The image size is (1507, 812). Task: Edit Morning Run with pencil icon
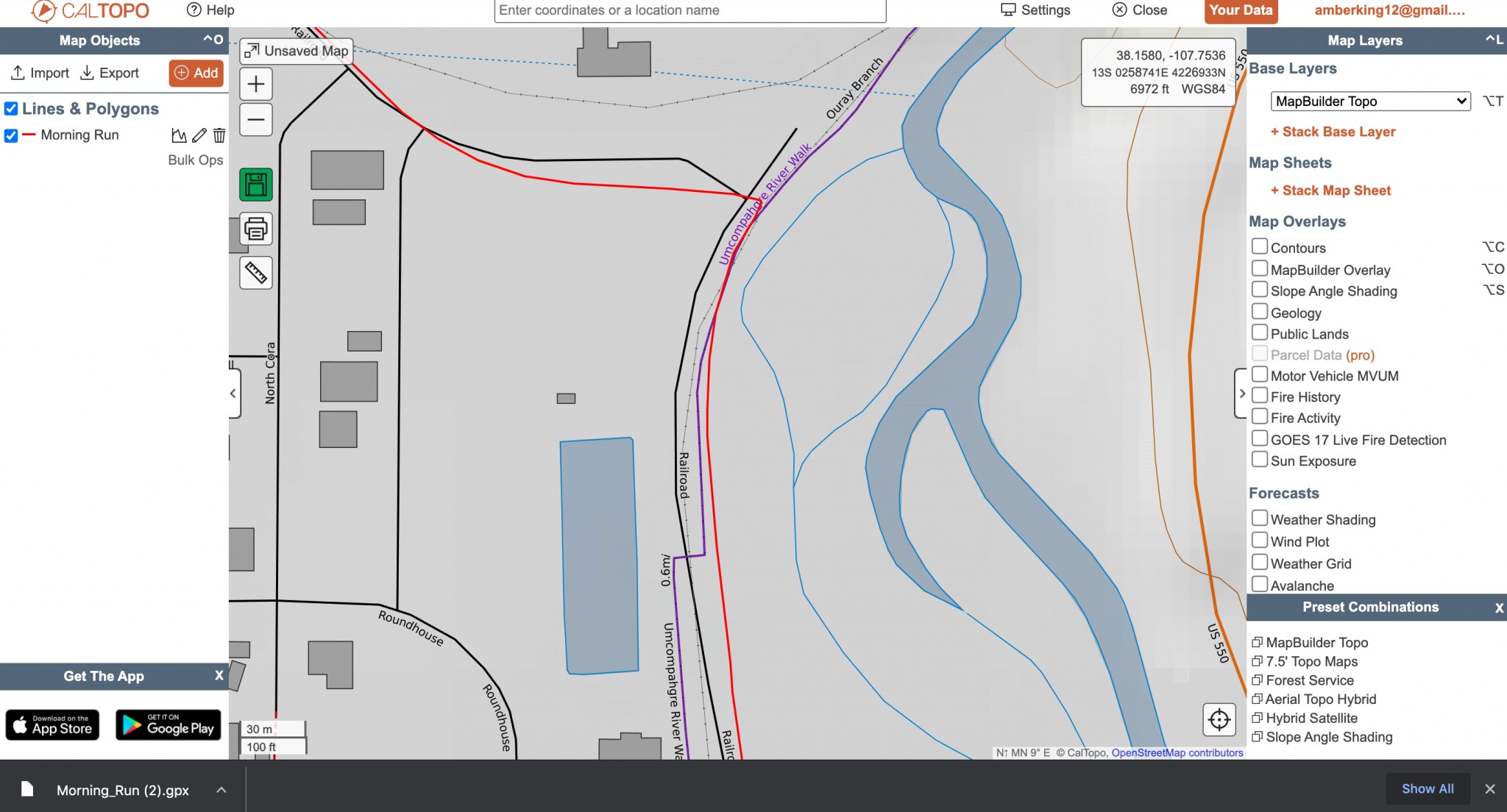coord(199,135)
